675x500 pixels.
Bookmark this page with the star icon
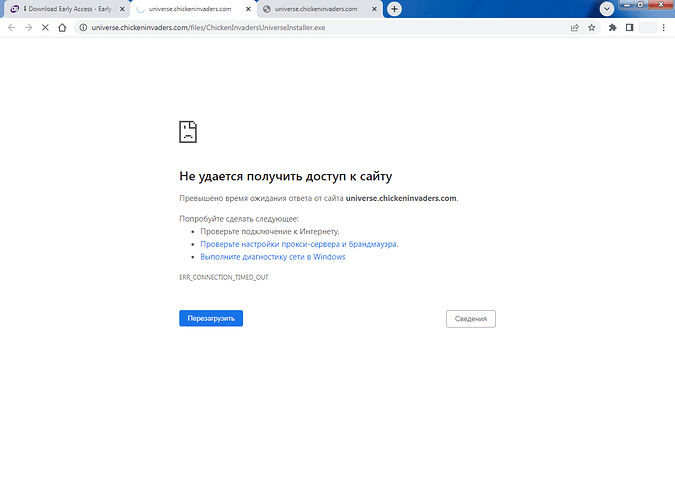591,27
